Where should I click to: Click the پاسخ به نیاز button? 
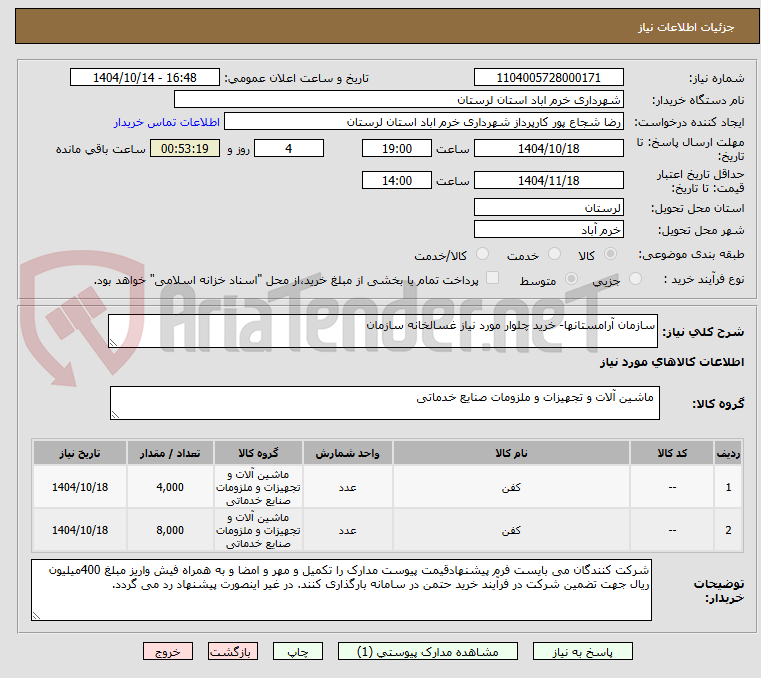tap(582, 652)
